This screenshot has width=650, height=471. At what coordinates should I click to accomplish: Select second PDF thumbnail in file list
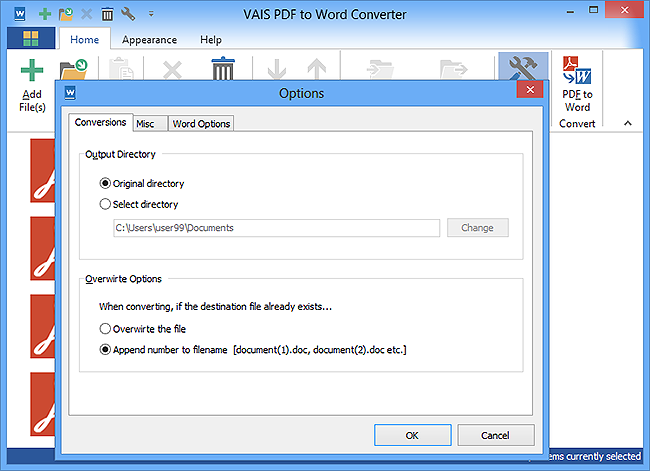(42, 248)
